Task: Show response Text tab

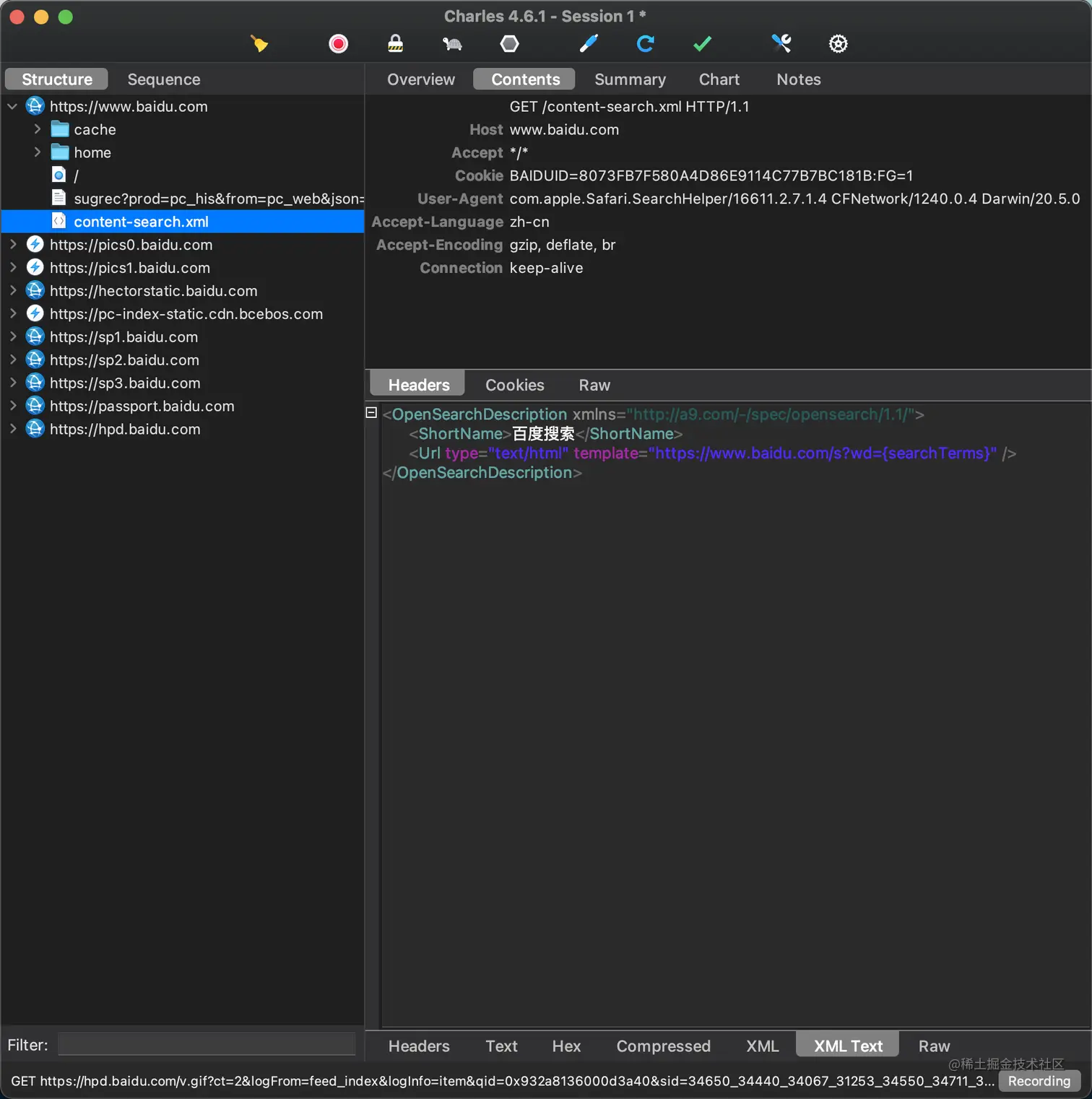Action: click(x=501, y=1046)
